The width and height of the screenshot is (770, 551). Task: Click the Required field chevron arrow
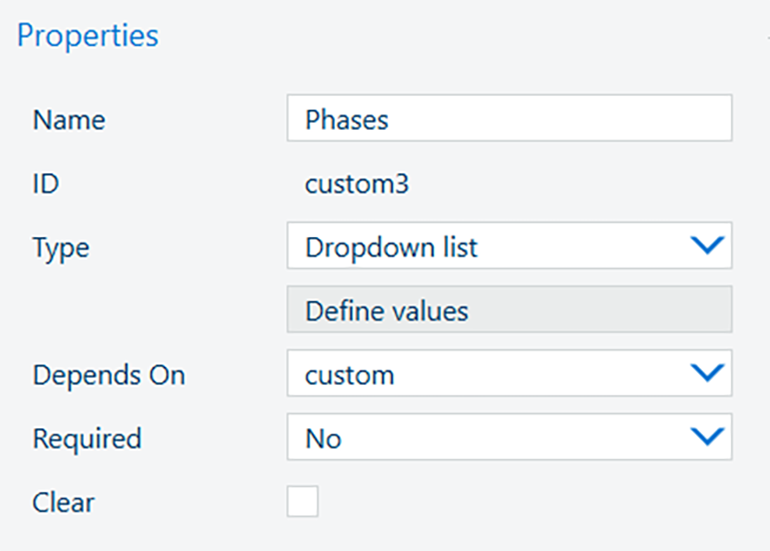[707, 437]
